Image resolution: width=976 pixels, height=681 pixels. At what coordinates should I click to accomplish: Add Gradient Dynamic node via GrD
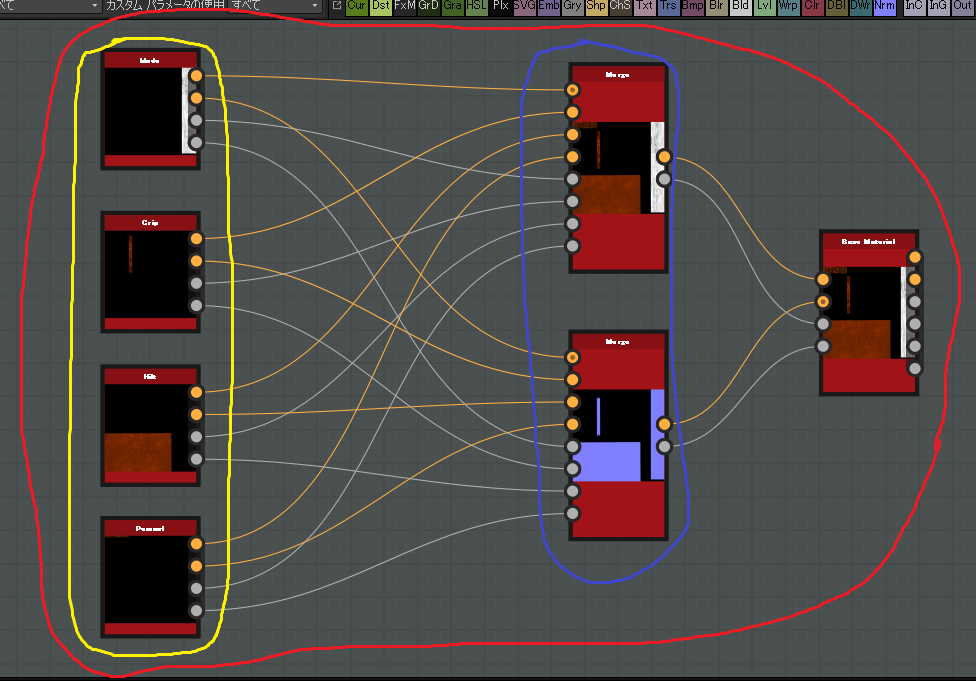(428, 6)
